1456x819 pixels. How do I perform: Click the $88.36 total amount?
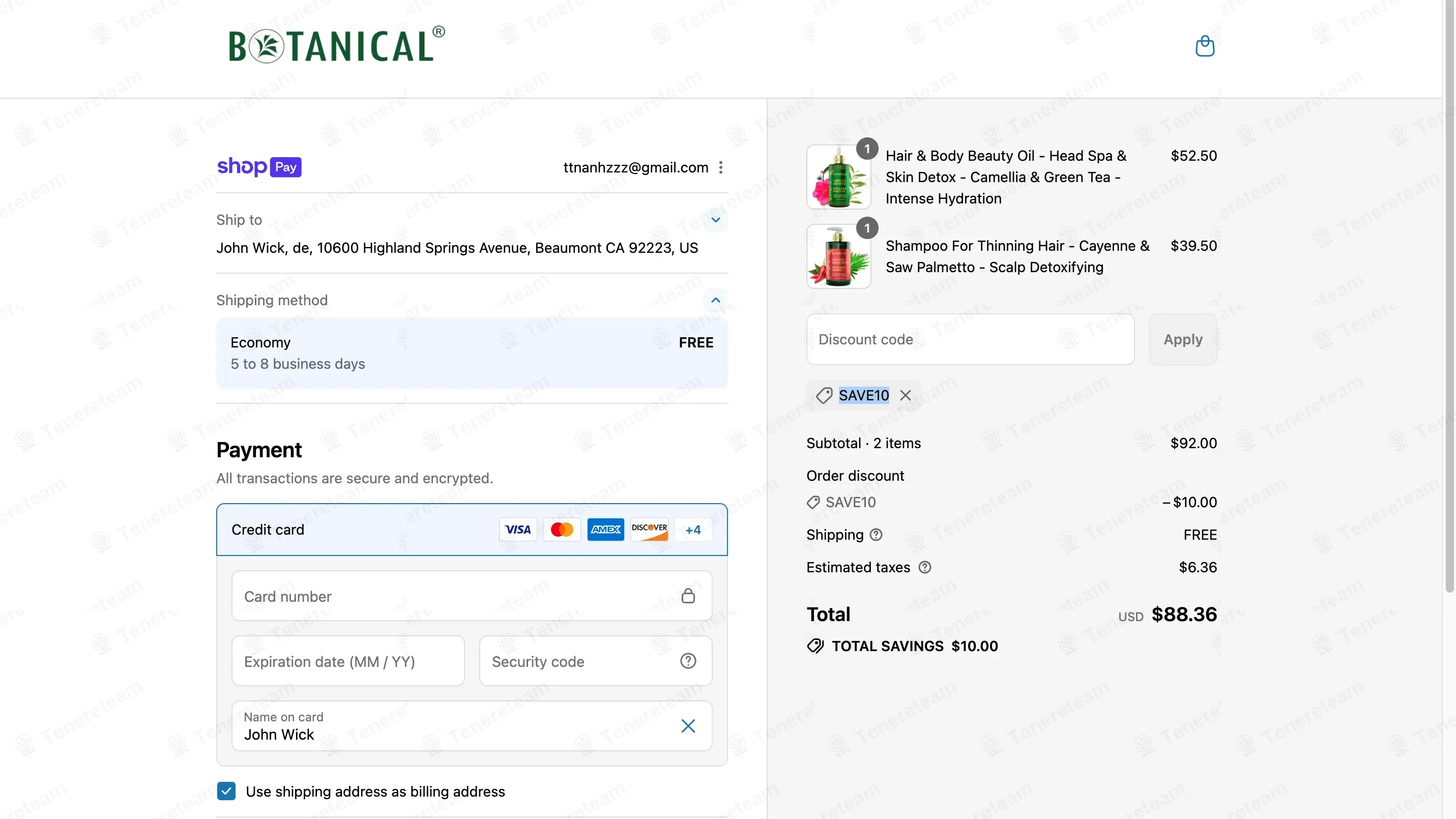tap(1184, 614)
